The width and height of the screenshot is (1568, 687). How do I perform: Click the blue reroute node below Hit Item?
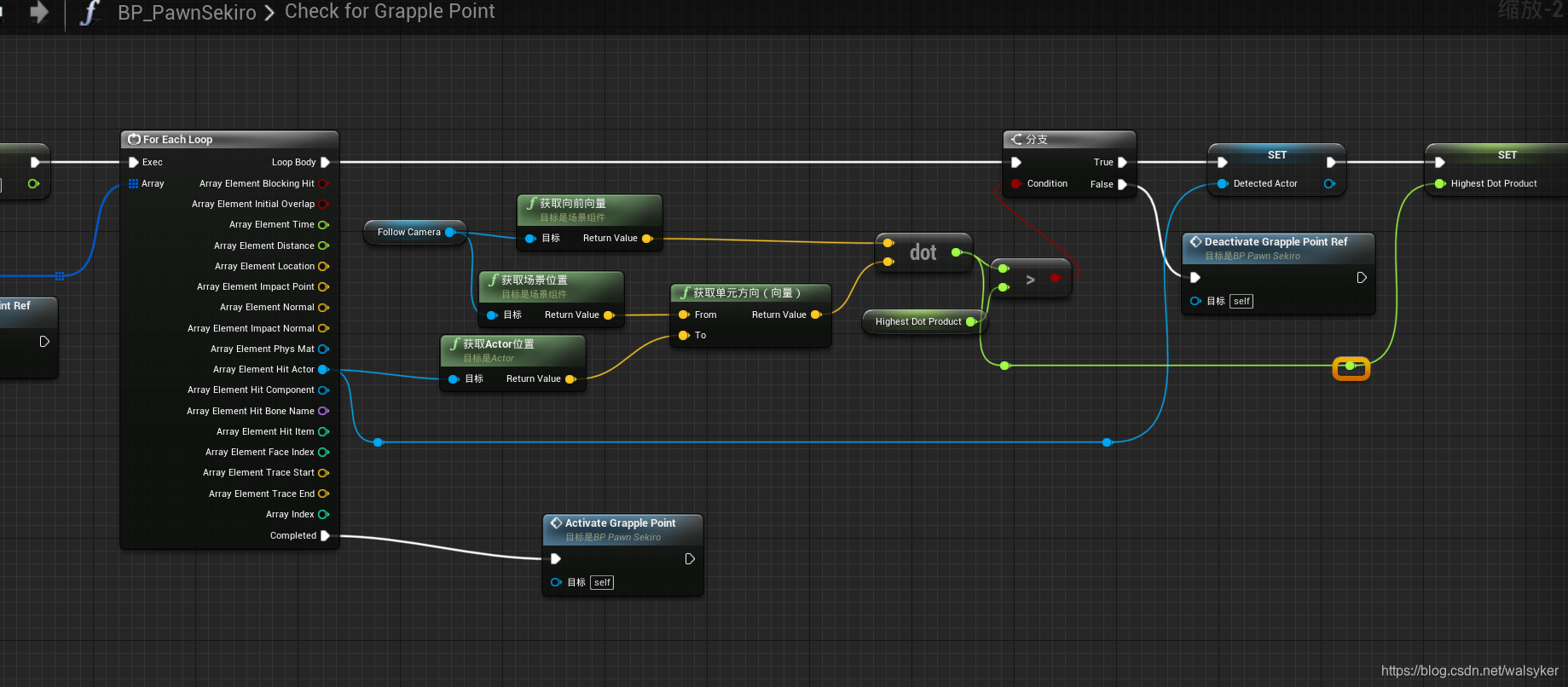coord(379,442)
